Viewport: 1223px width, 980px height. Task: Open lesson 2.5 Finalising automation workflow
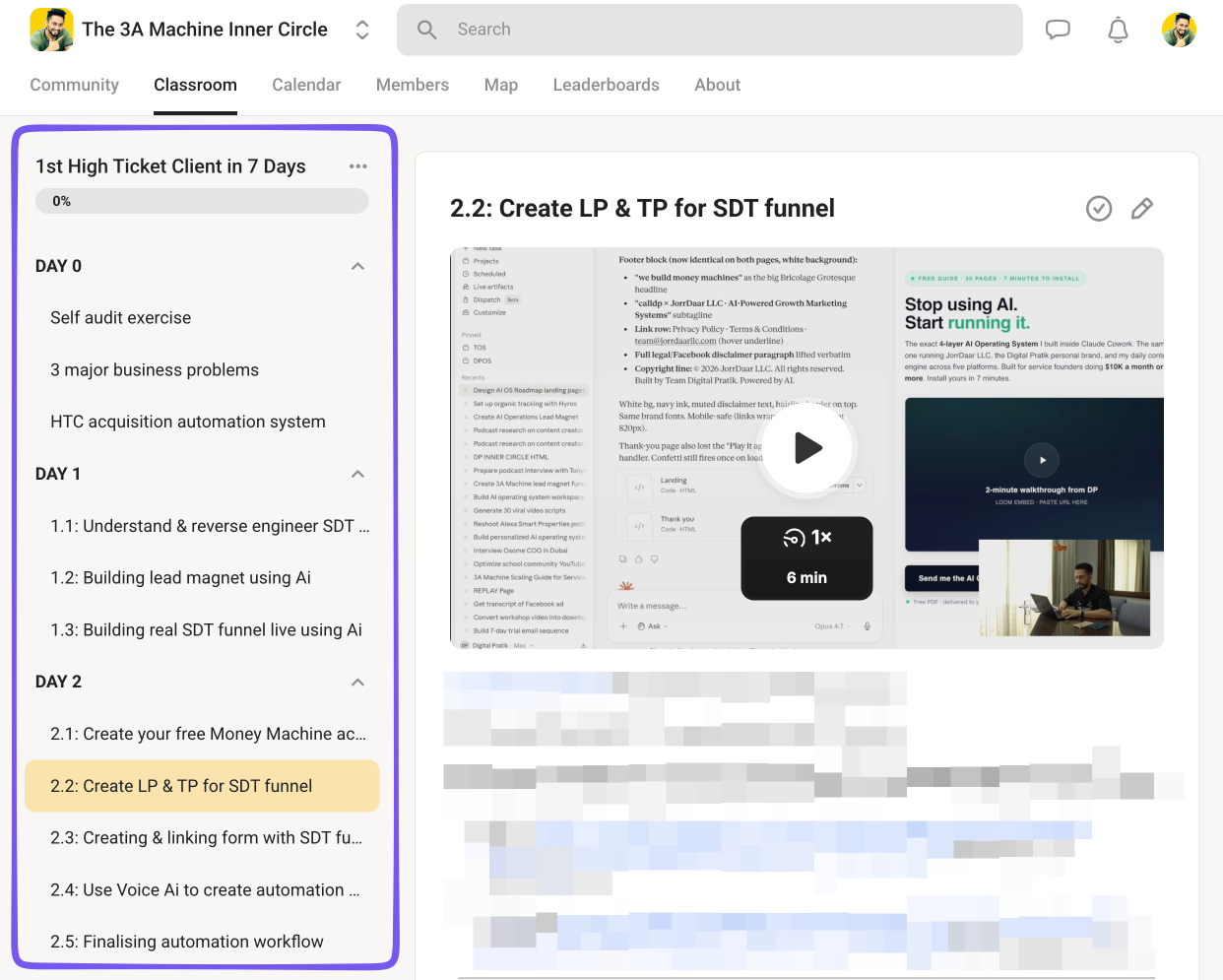click(202, 943)
